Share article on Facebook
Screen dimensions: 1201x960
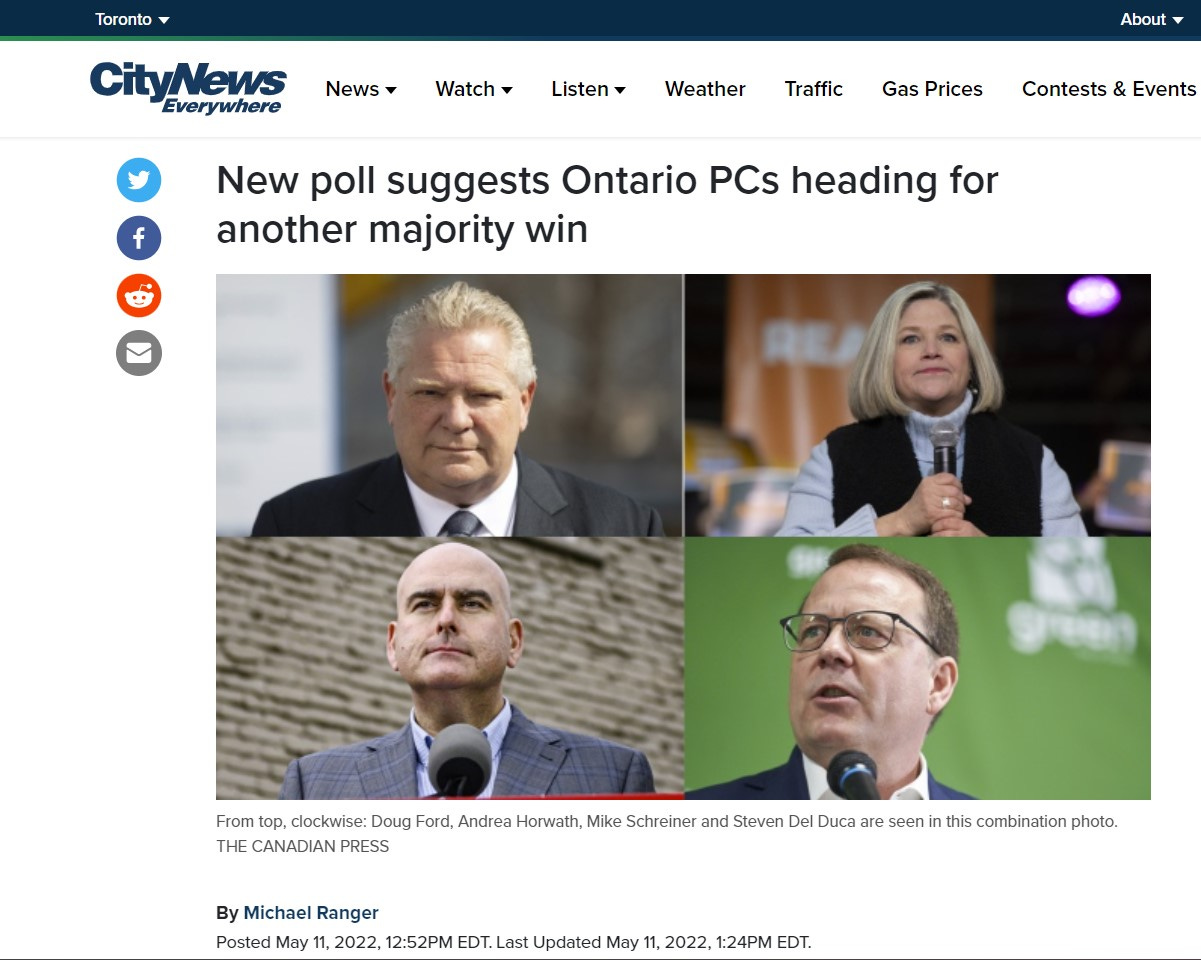pos(139,238)
